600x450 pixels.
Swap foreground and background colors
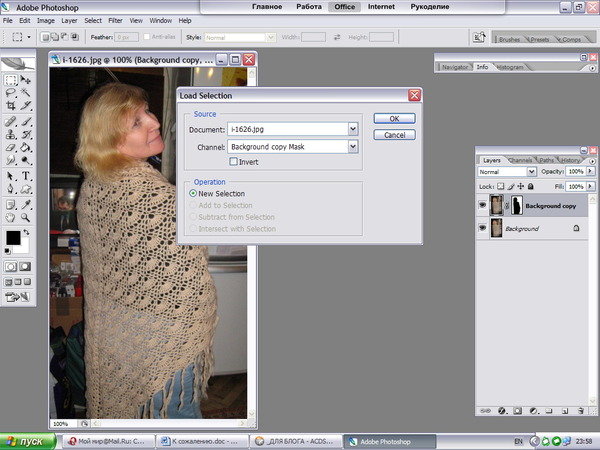(x=26, y=232)
